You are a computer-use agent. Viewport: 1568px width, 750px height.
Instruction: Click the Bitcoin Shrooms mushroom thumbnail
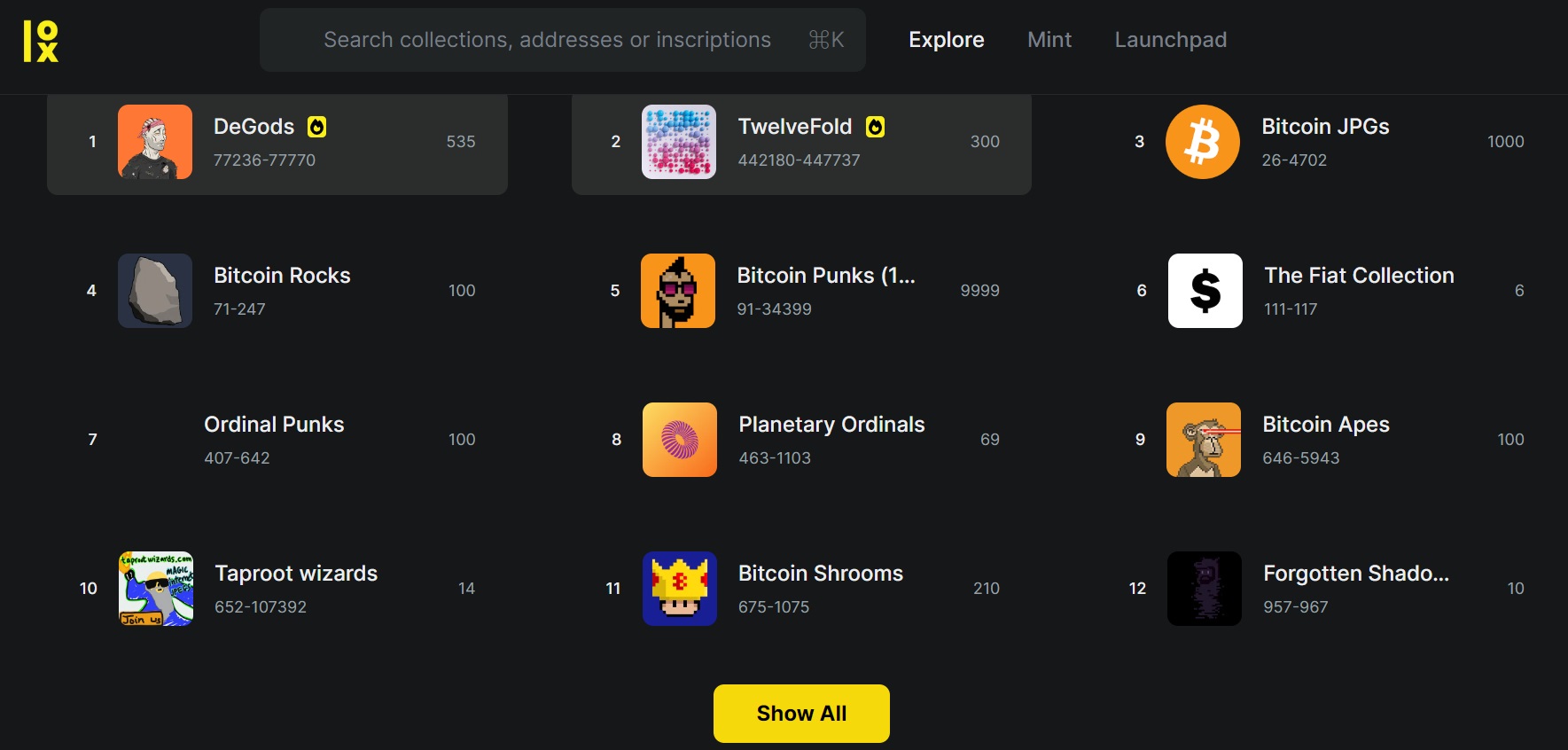(x=679, y=589)
